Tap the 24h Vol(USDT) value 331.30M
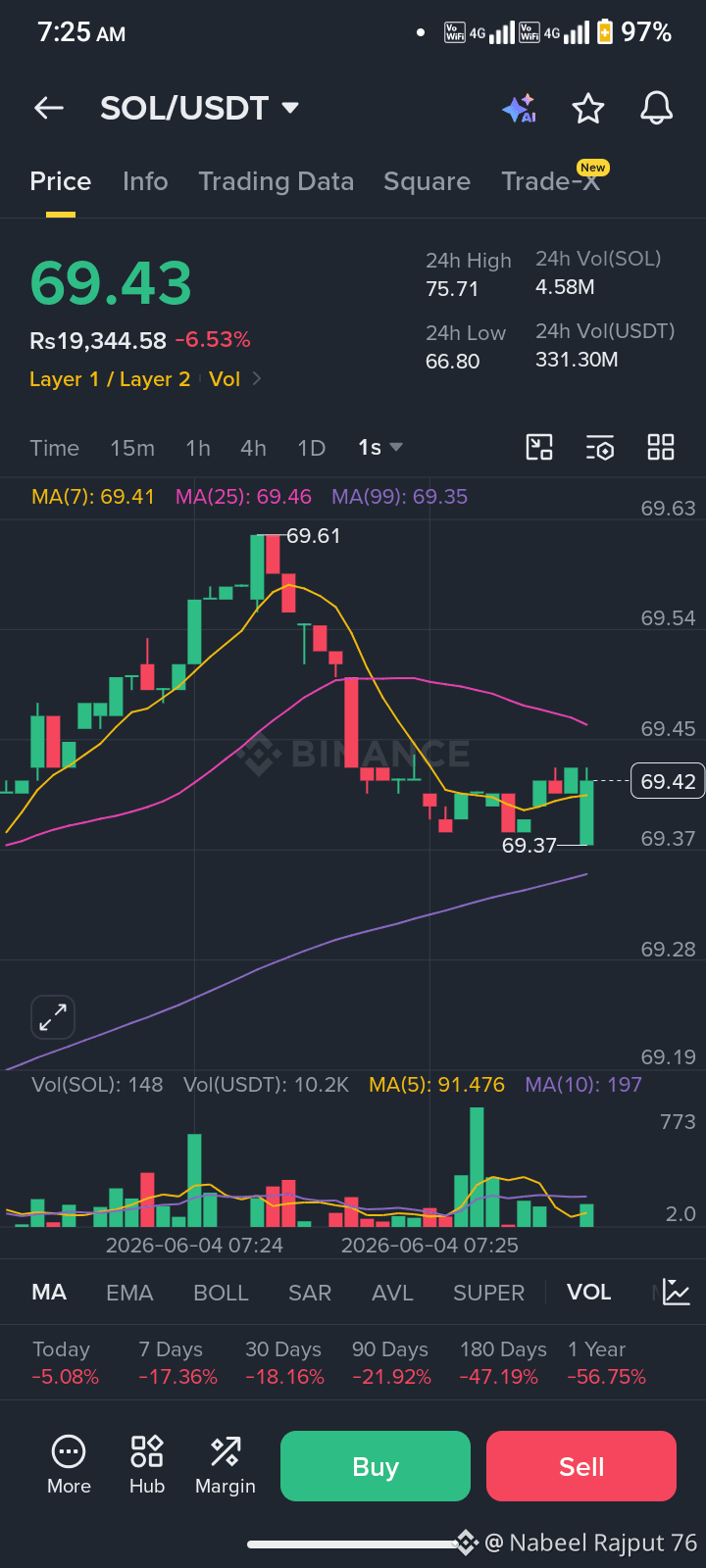The image size is (706, 1568). (x=577, y=360)
